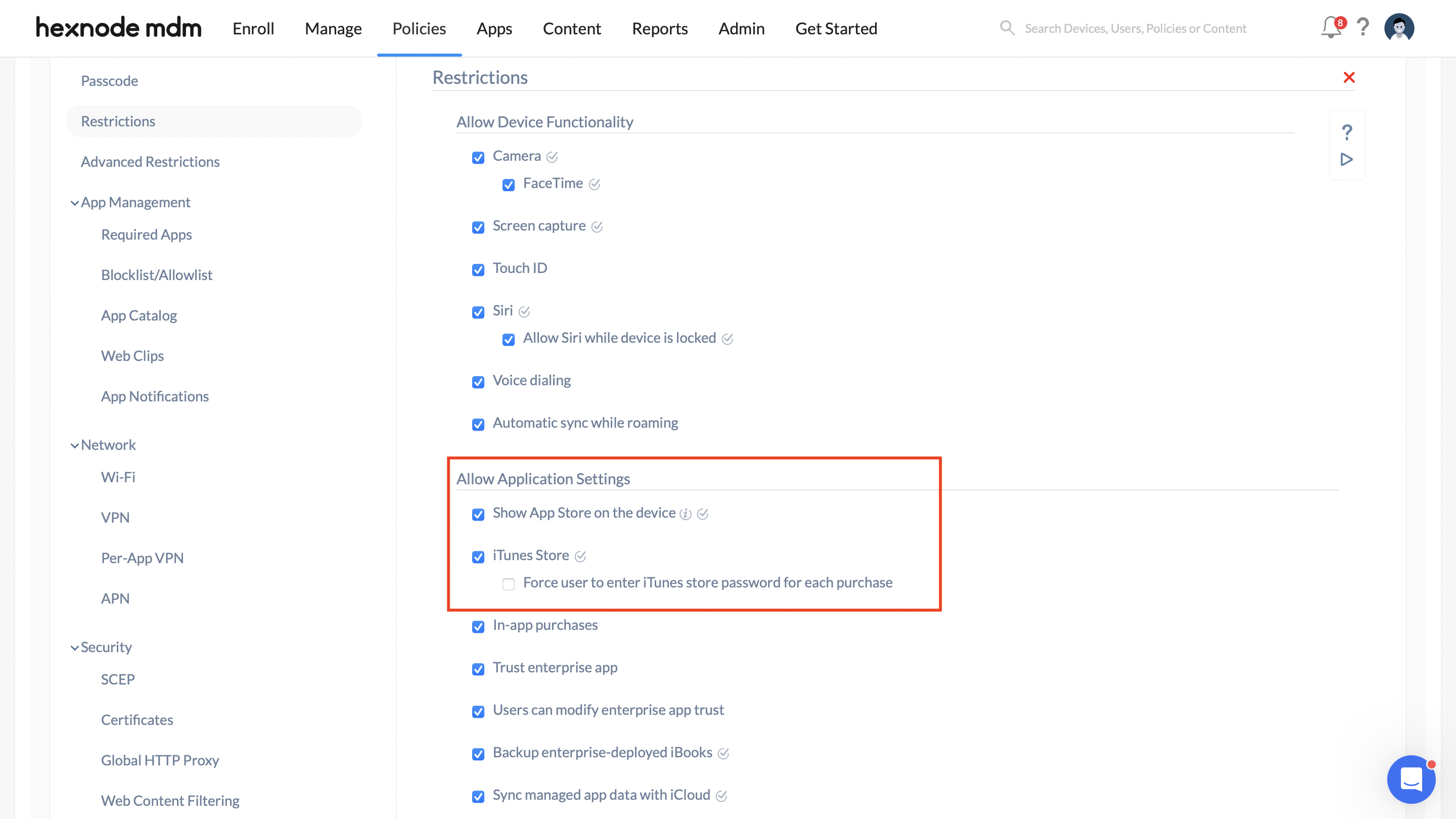Open Required Apps
The height and width of the screenshot is (819, 1456).
click(147, 235)
